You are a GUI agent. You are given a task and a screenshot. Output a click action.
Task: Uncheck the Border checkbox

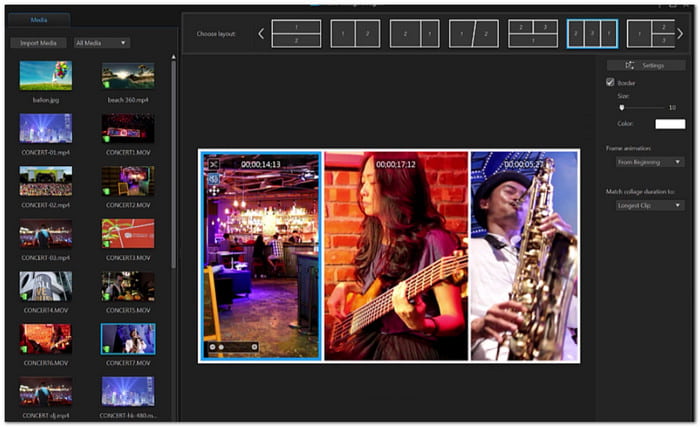pyautogui.click(x=610, y=82)
